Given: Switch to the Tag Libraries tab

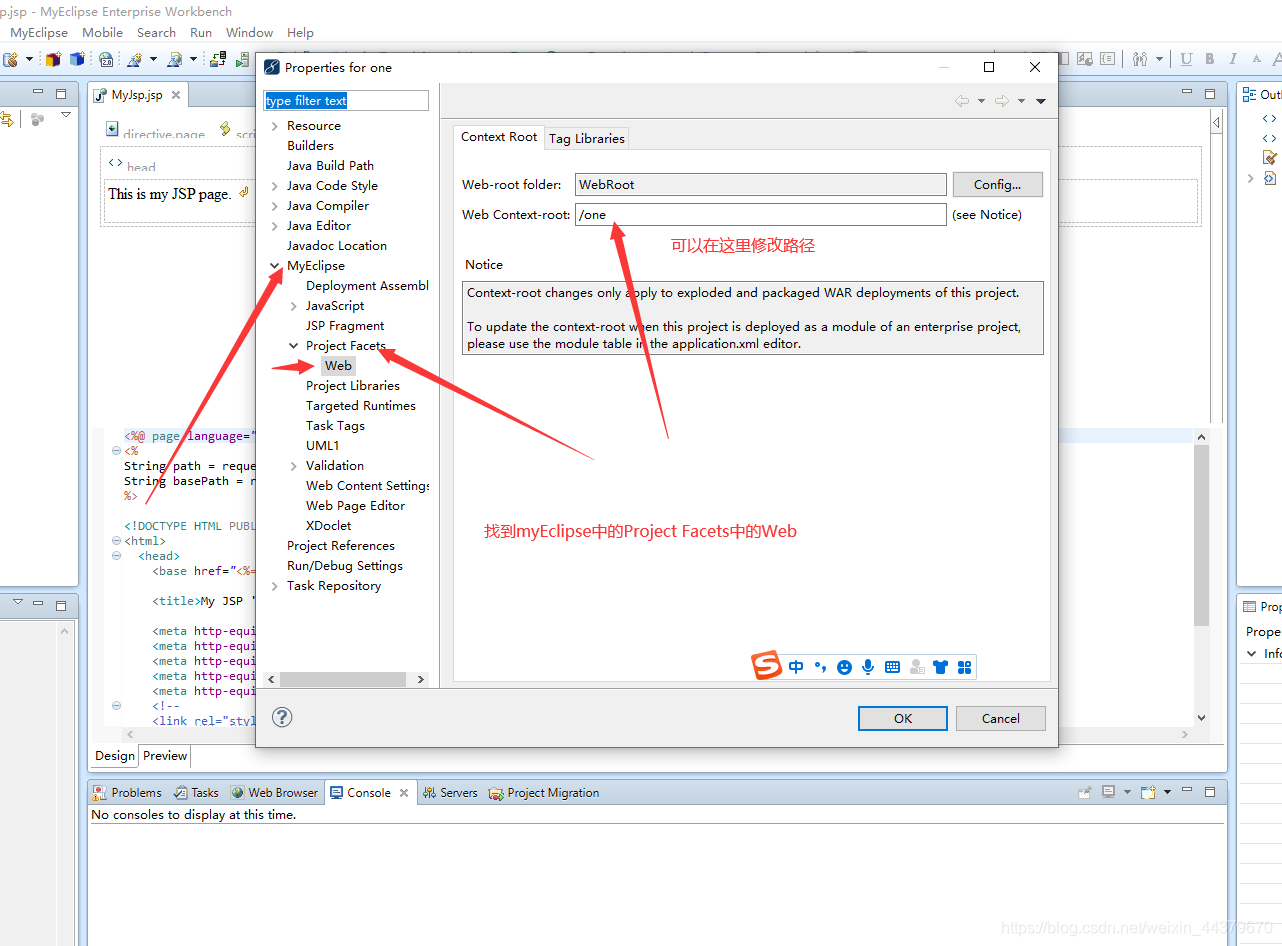Looking at the screenshot, I should (x=587, y=138).
